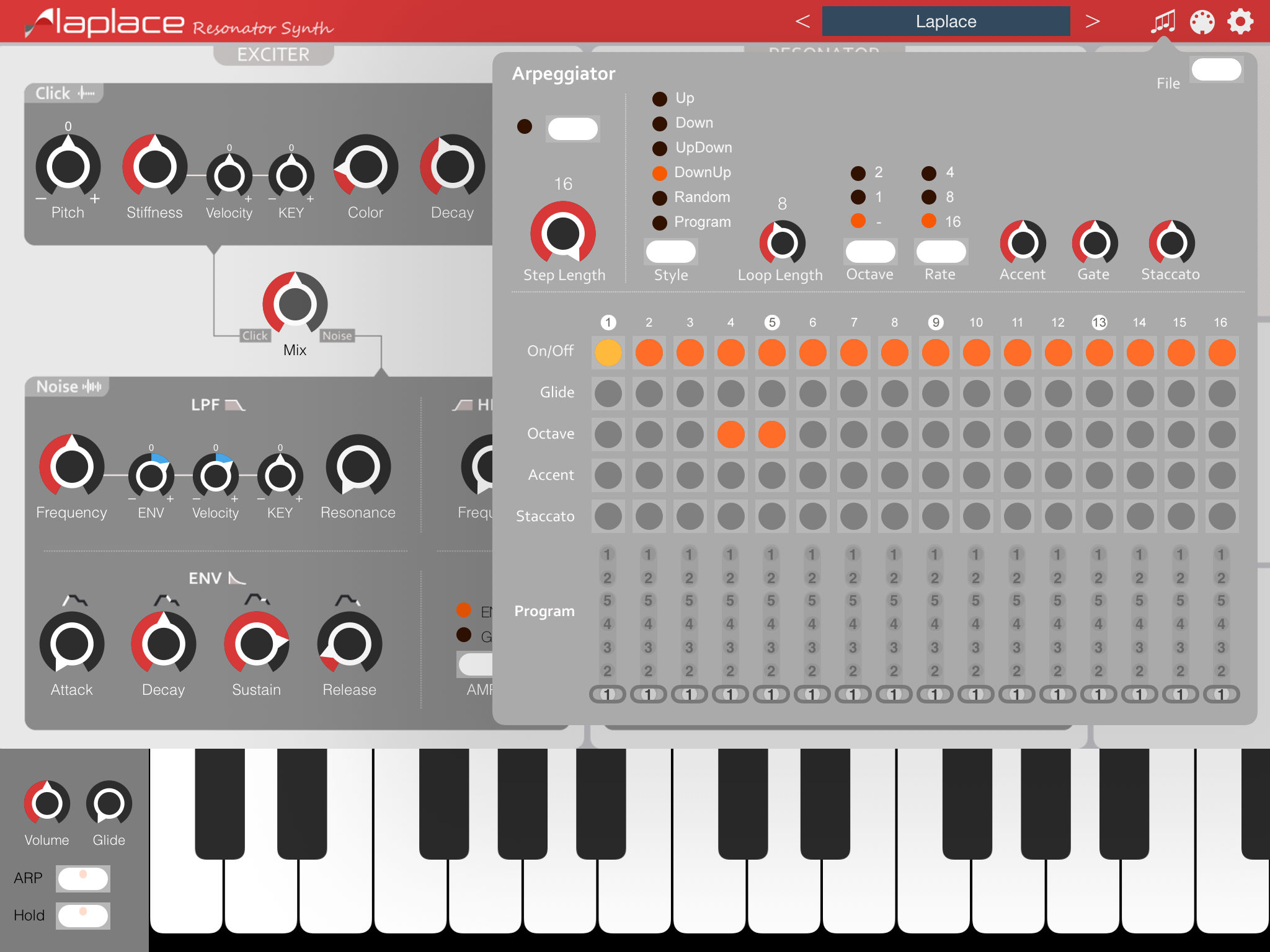The width and height of the screenshot is (1270, 952).
Task: Switch to the EXCITER tab
Action: [x=273, y=55]
